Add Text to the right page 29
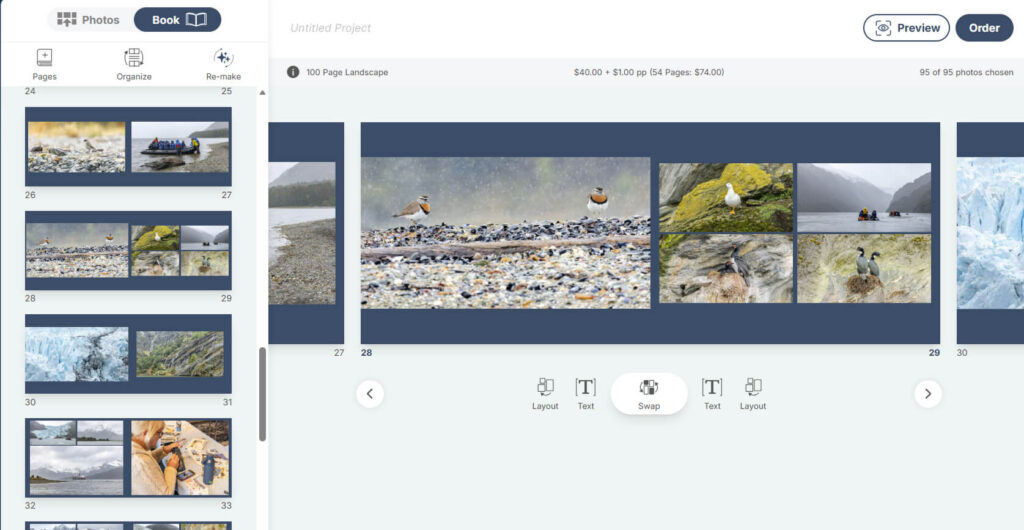 [x=712, y=394]
